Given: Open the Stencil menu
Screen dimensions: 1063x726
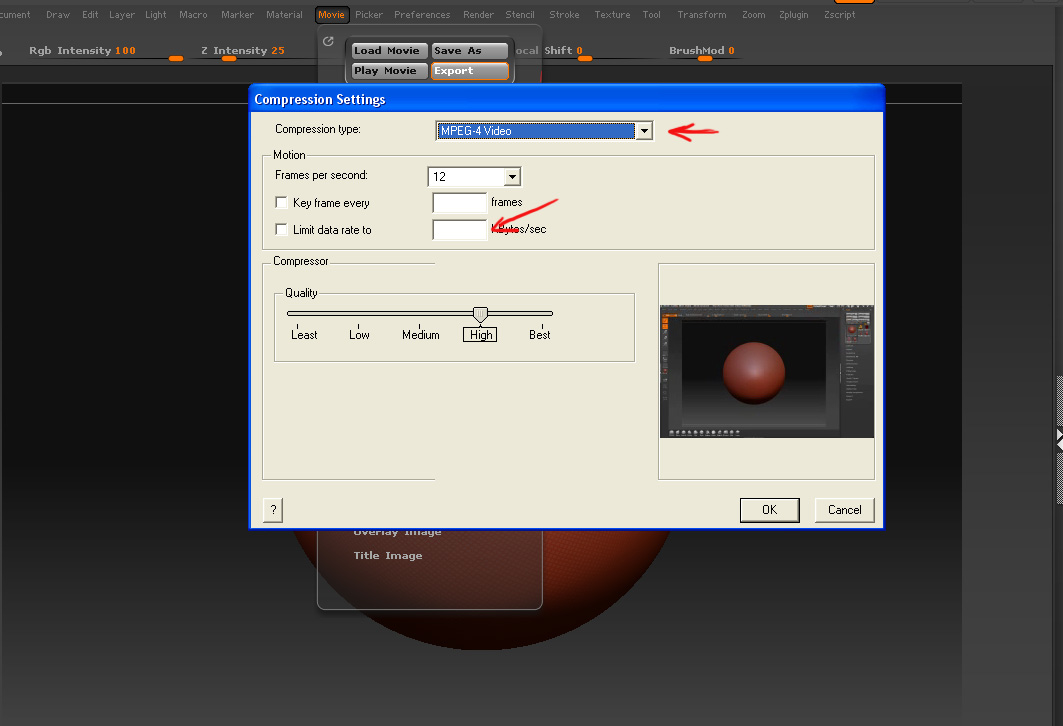Looking at the screenshot, I should [520, 14].
